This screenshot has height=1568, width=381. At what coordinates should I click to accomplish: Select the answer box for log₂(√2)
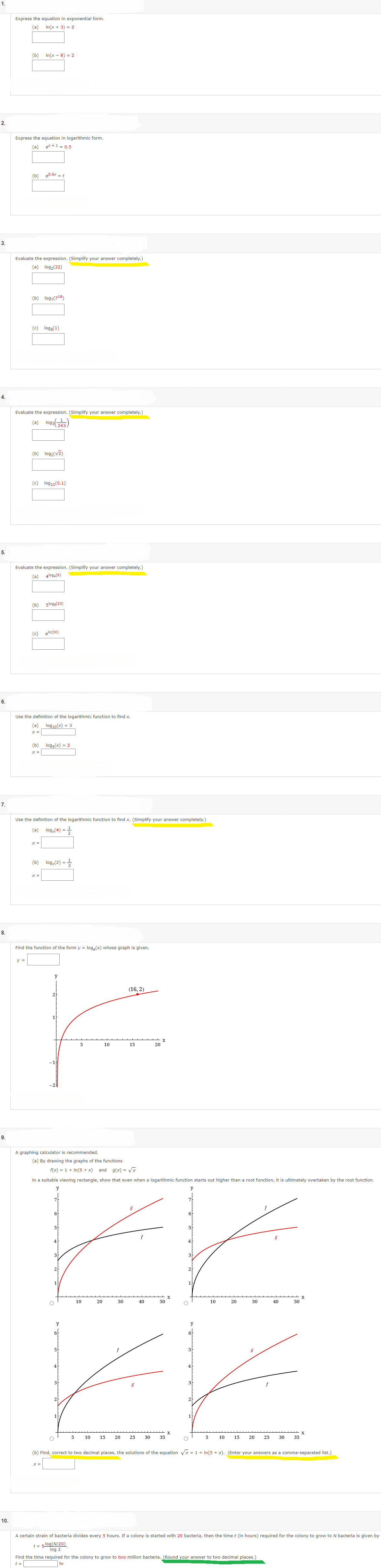(x=48, y=464)
